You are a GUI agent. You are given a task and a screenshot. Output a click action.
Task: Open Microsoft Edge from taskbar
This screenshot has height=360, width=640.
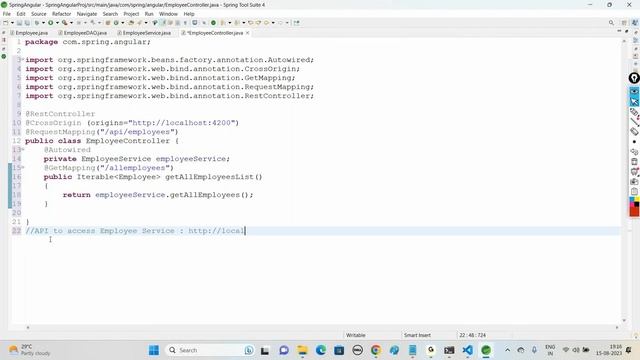tap(320, 350)
